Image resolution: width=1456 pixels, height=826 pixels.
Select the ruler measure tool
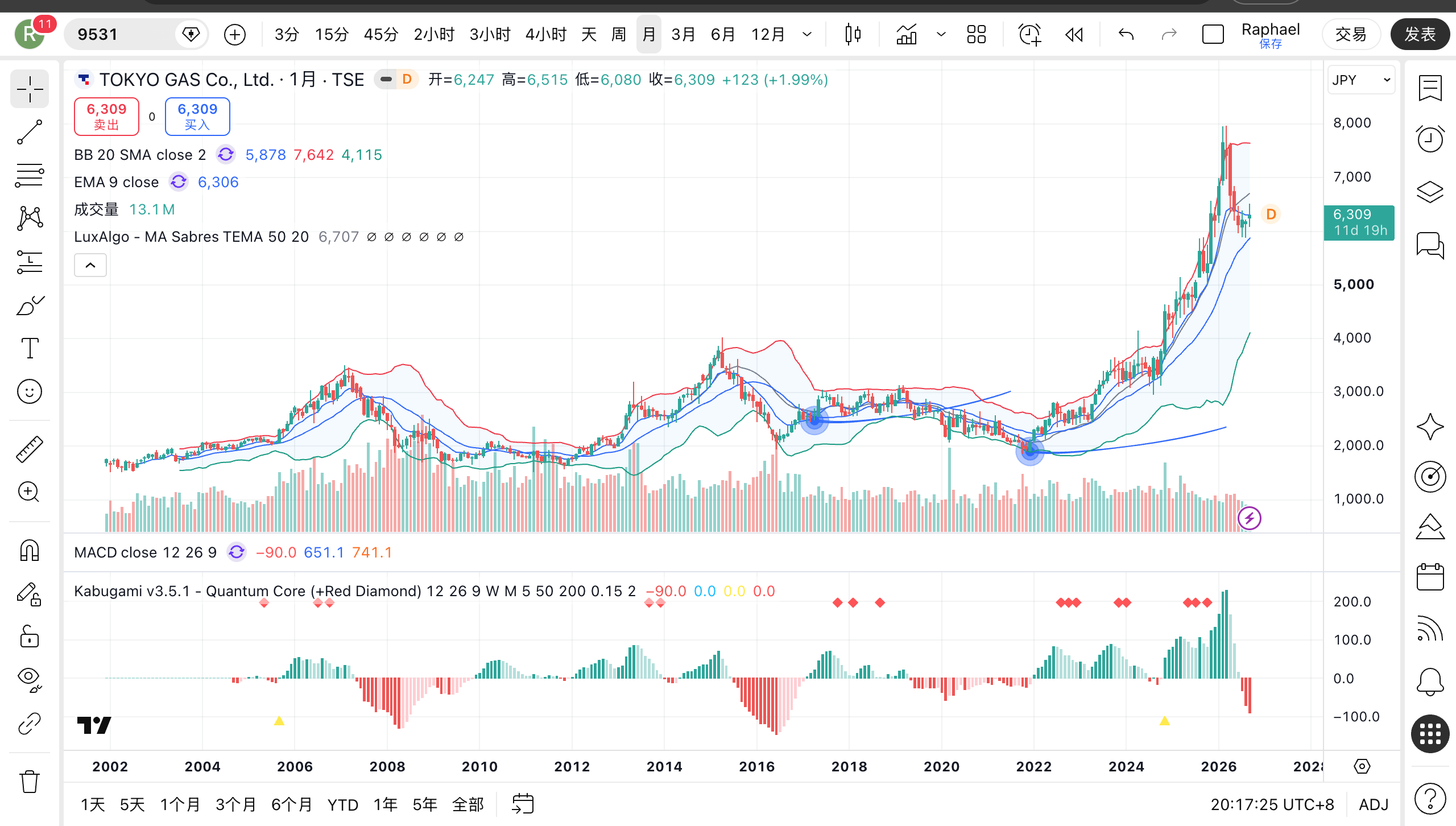coord(30,449)
